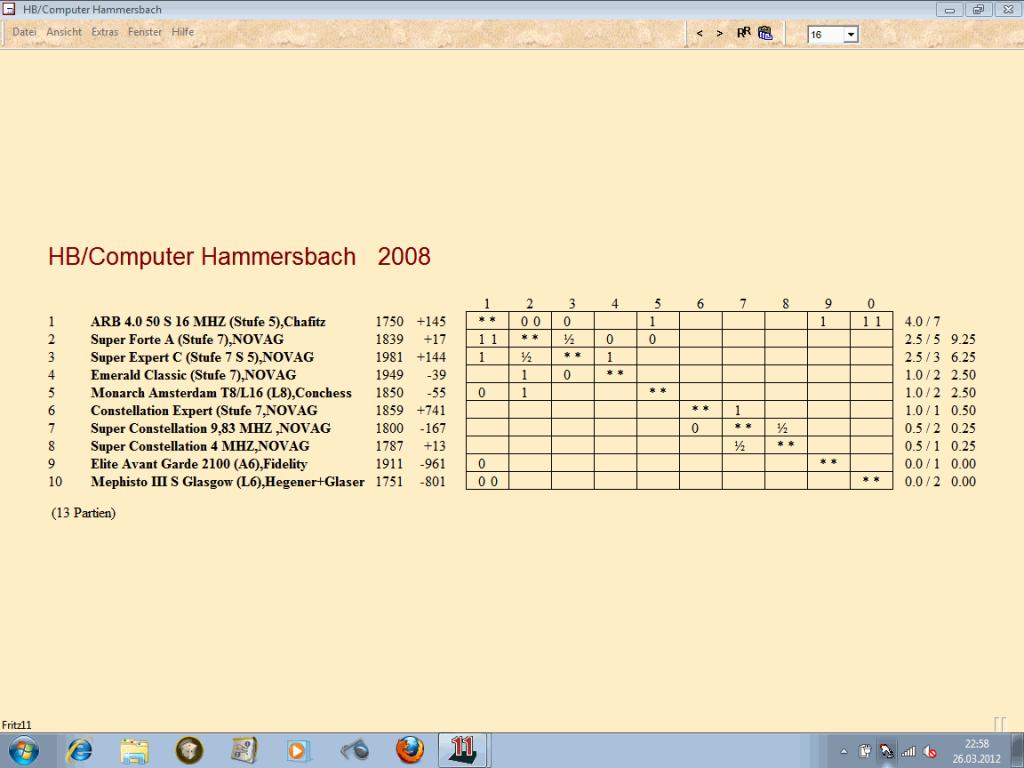Image resolution: width=1024 pixels, height=768 pixels.
Task: Click the +741 performance value
Action: click(x=431, y=410)
